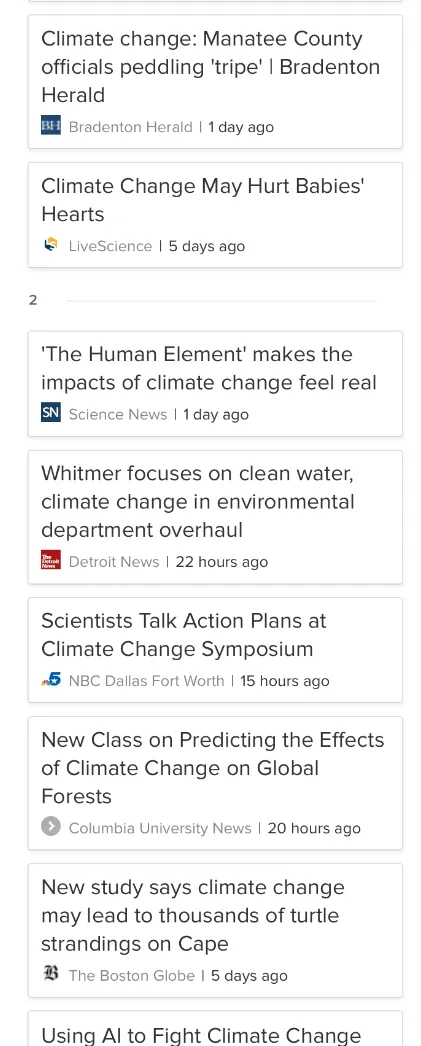Click the NBC 5 Dallas Fort Worth logo
This screenshot has height=1046, width=421.
point(51,680)
